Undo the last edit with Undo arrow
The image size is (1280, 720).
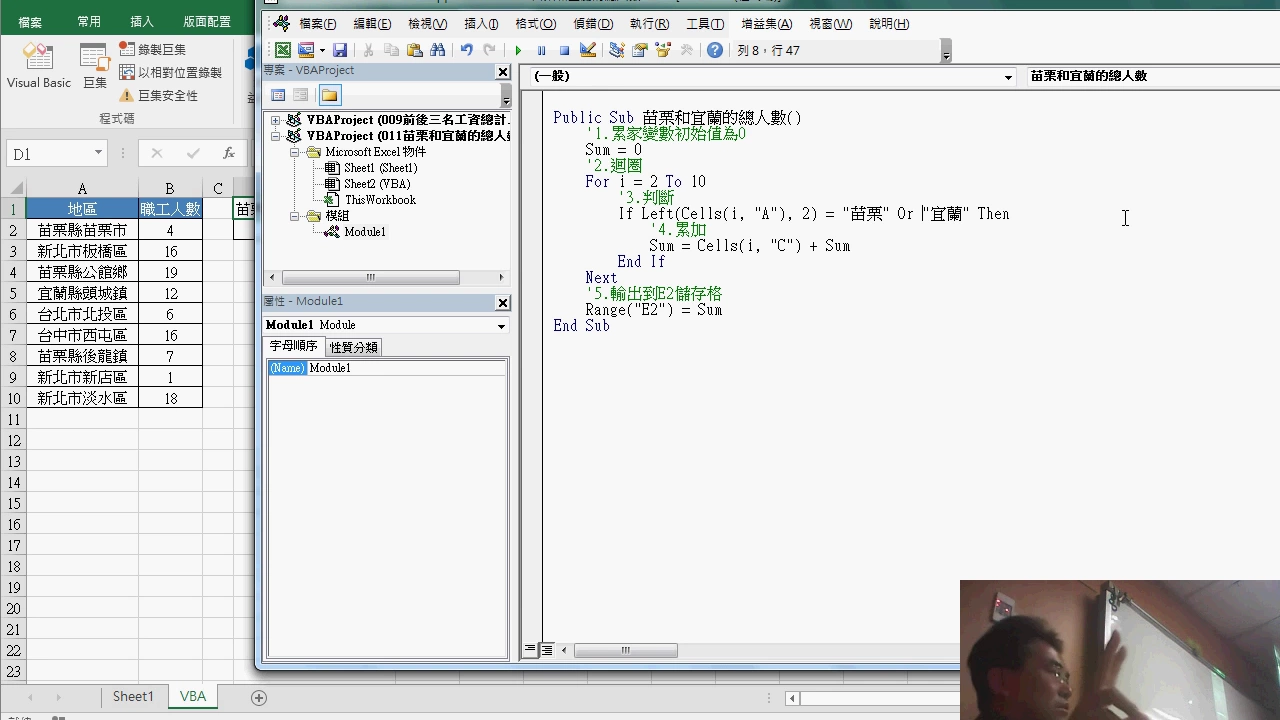(x=466, y=50)
